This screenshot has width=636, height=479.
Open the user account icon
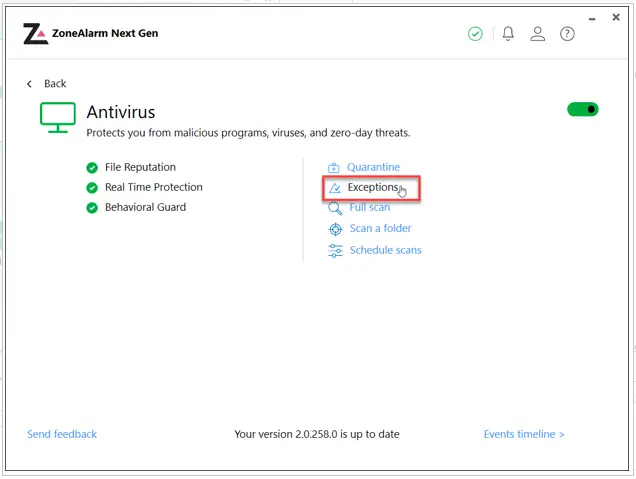(x=537, y=34)
